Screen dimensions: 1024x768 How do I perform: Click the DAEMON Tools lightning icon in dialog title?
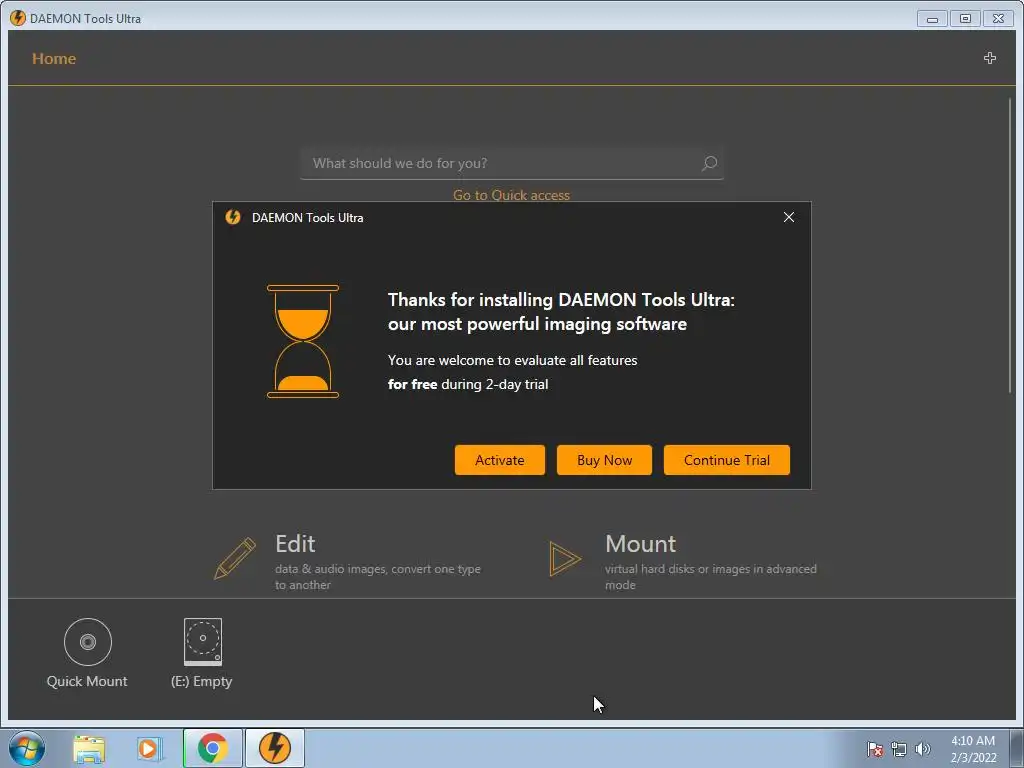pyautogui.click(x=233, y=217)
